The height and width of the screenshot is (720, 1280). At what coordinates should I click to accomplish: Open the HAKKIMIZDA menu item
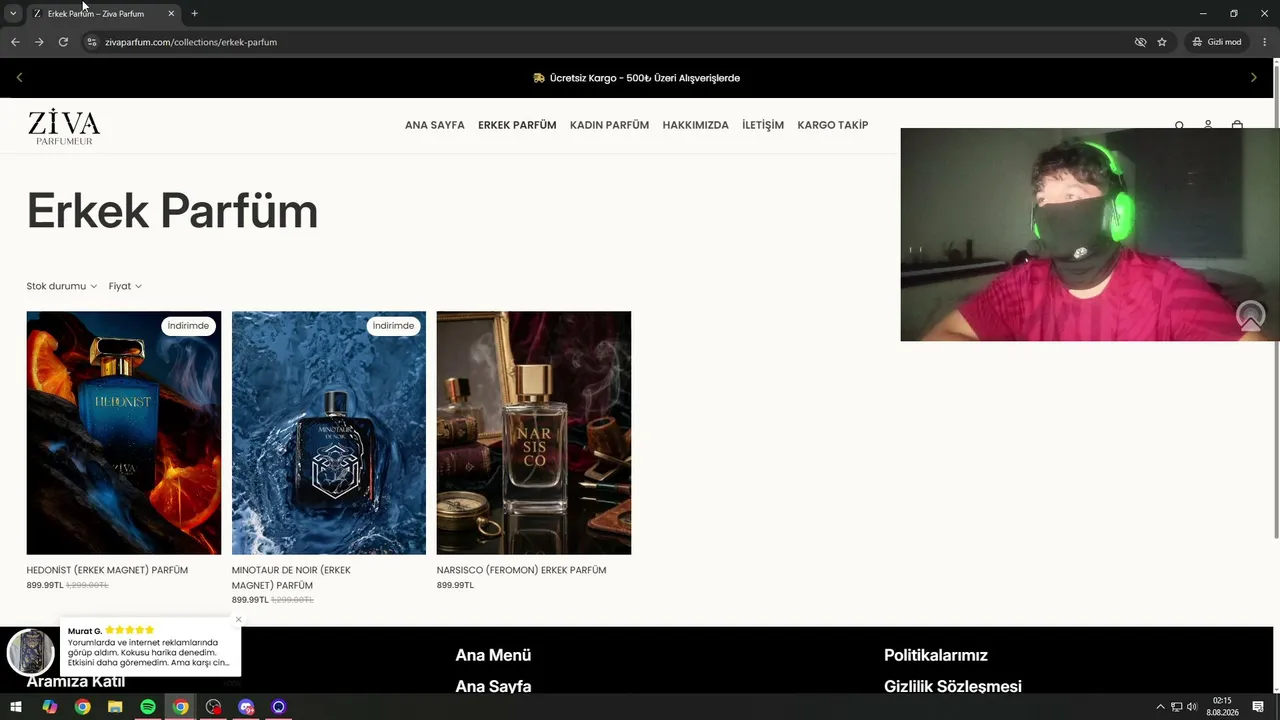[x=695, y=125]
